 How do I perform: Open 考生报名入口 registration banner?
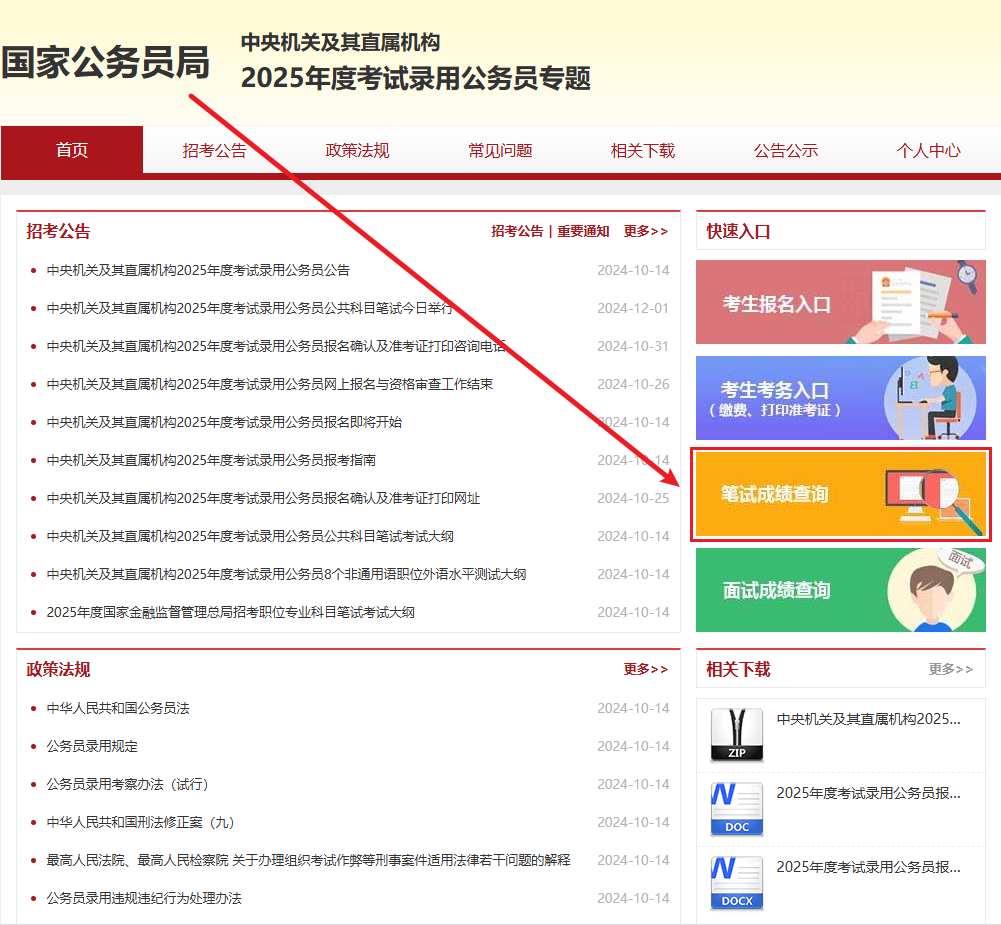click(x=840, y=302)
